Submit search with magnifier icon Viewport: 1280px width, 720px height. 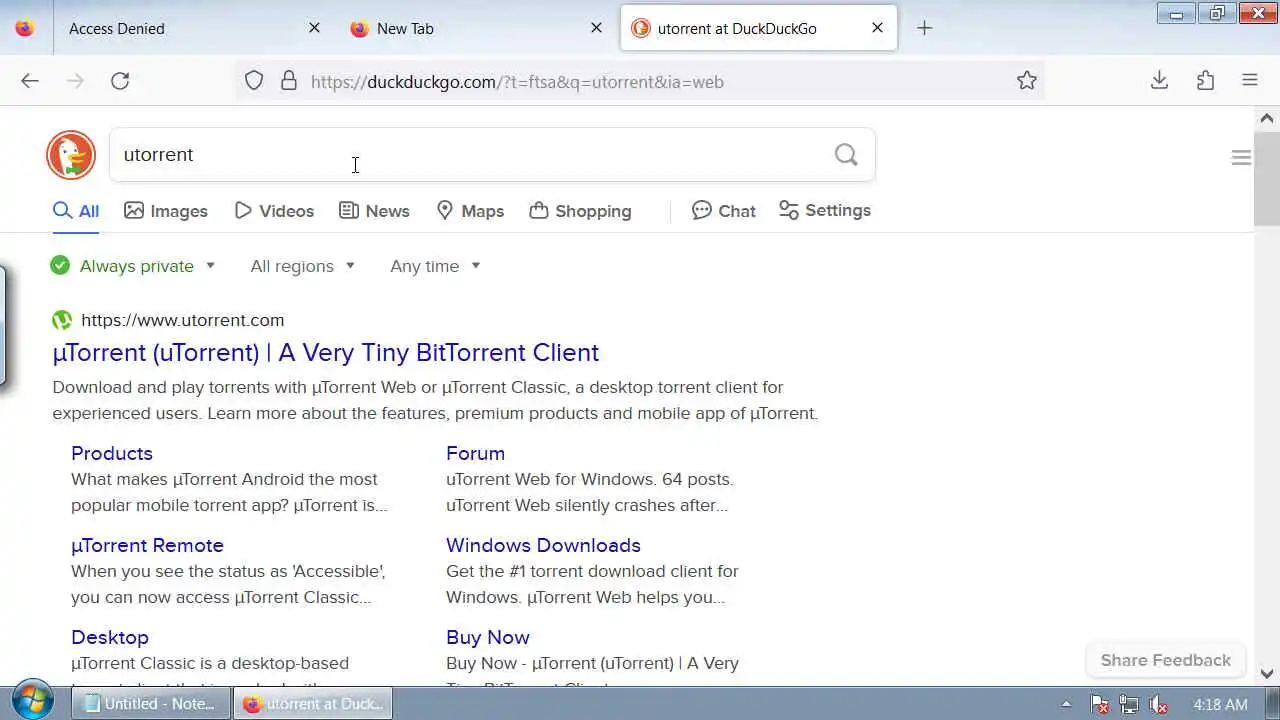tap(846, 155)
